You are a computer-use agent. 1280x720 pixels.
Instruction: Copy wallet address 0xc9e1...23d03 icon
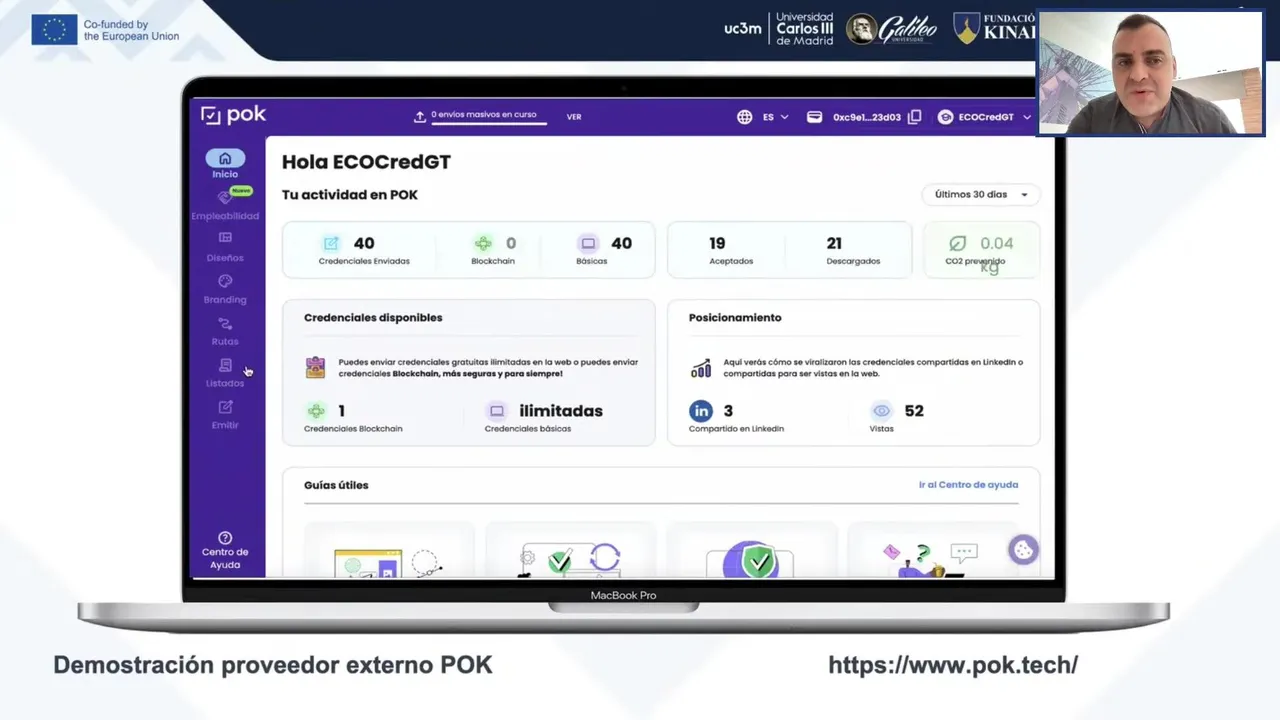[x=914, y=117]
